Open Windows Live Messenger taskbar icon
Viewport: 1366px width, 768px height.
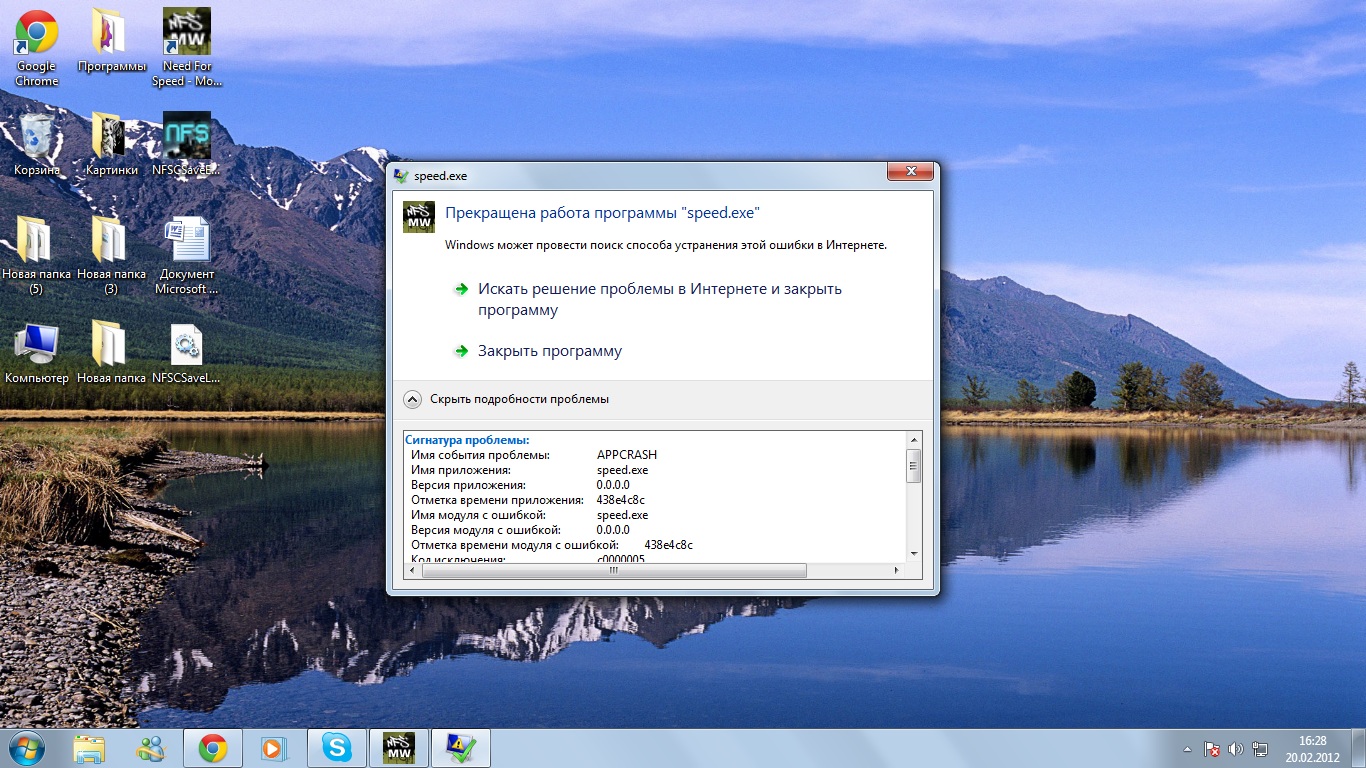click(x=152, y=748)
